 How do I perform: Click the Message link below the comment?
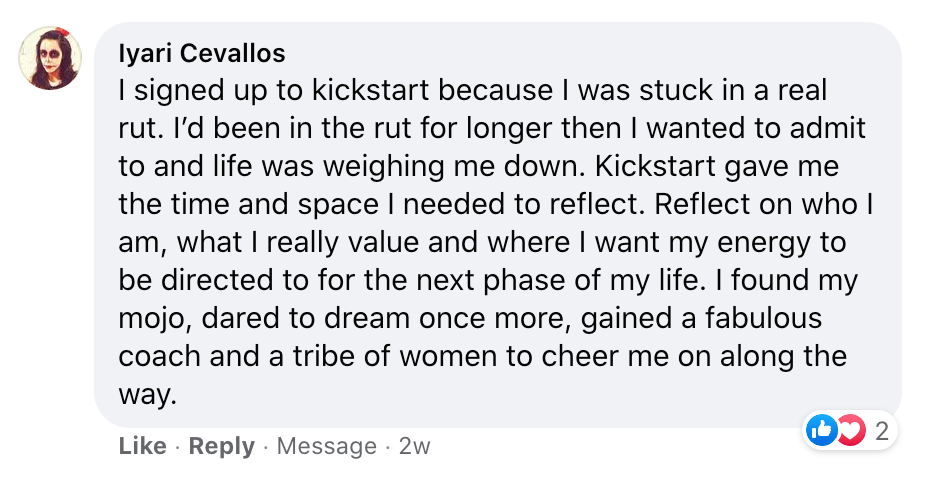[x=327, y=446]
